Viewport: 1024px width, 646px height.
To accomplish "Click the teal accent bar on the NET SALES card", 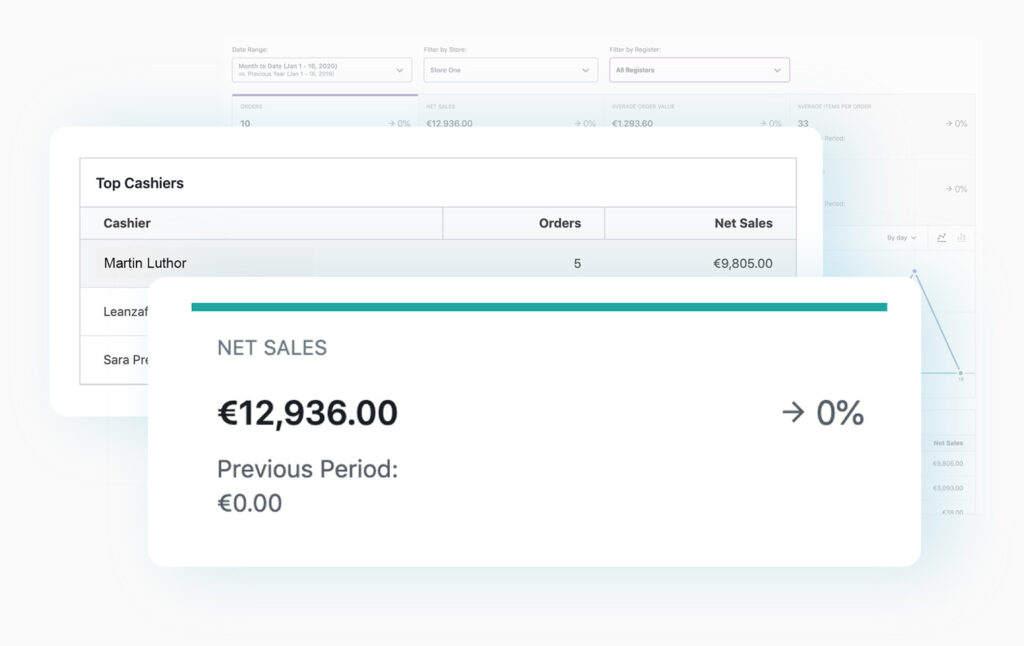I will (540, 305).
